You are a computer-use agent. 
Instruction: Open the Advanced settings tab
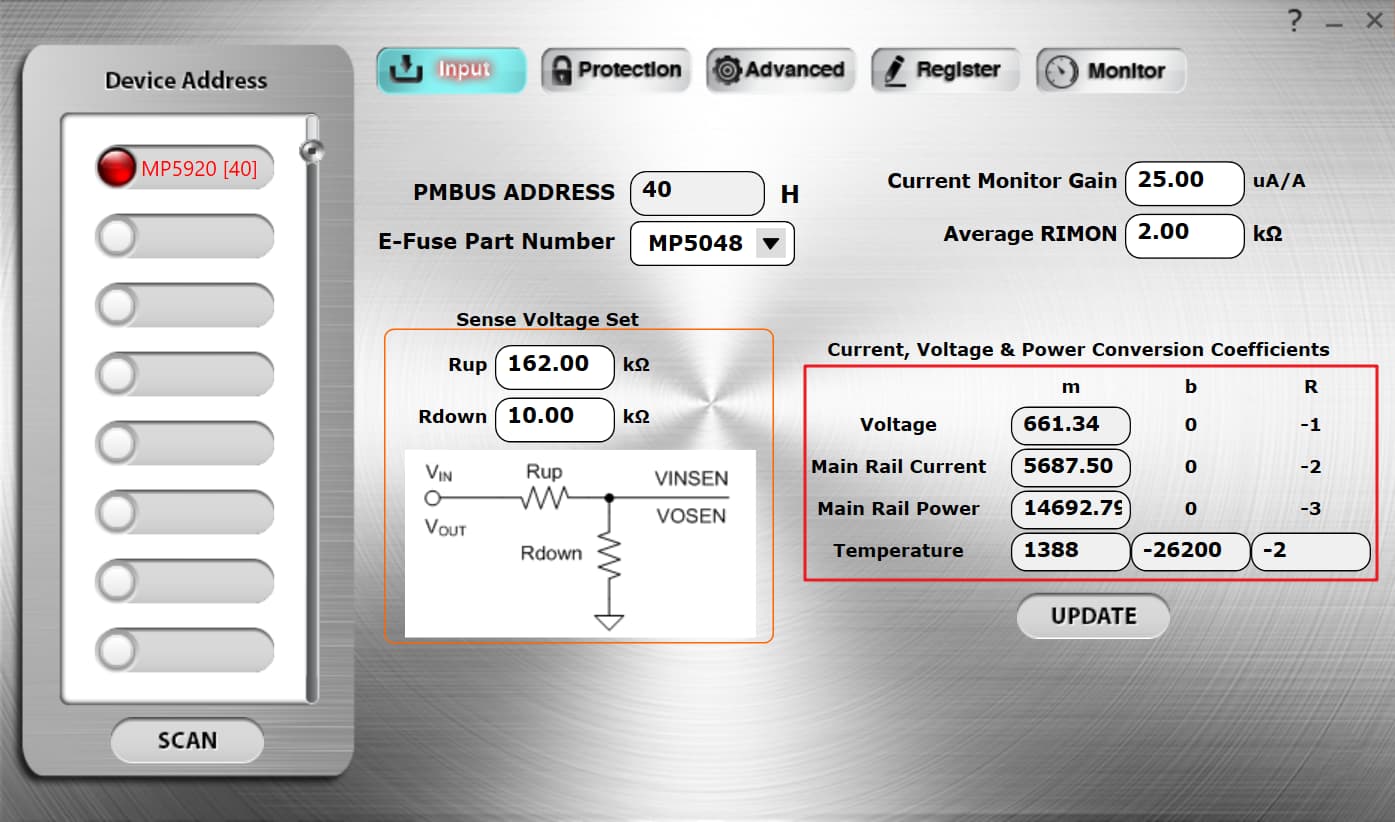(781, 70)
